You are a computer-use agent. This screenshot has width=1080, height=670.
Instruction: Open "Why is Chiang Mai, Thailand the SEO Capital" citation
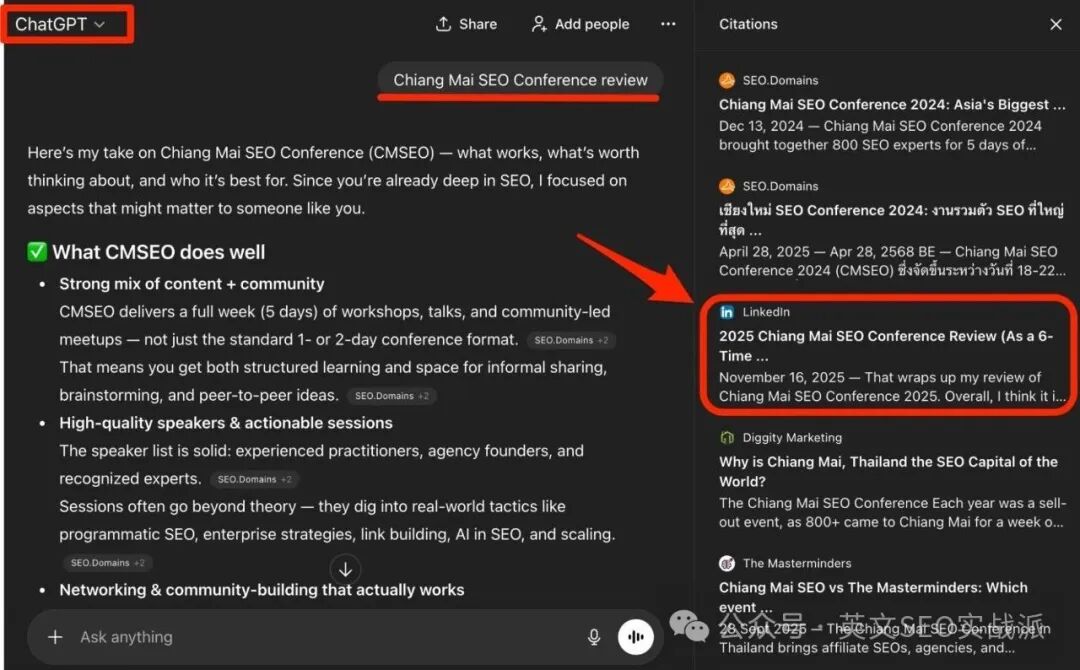tap(889, 471)
